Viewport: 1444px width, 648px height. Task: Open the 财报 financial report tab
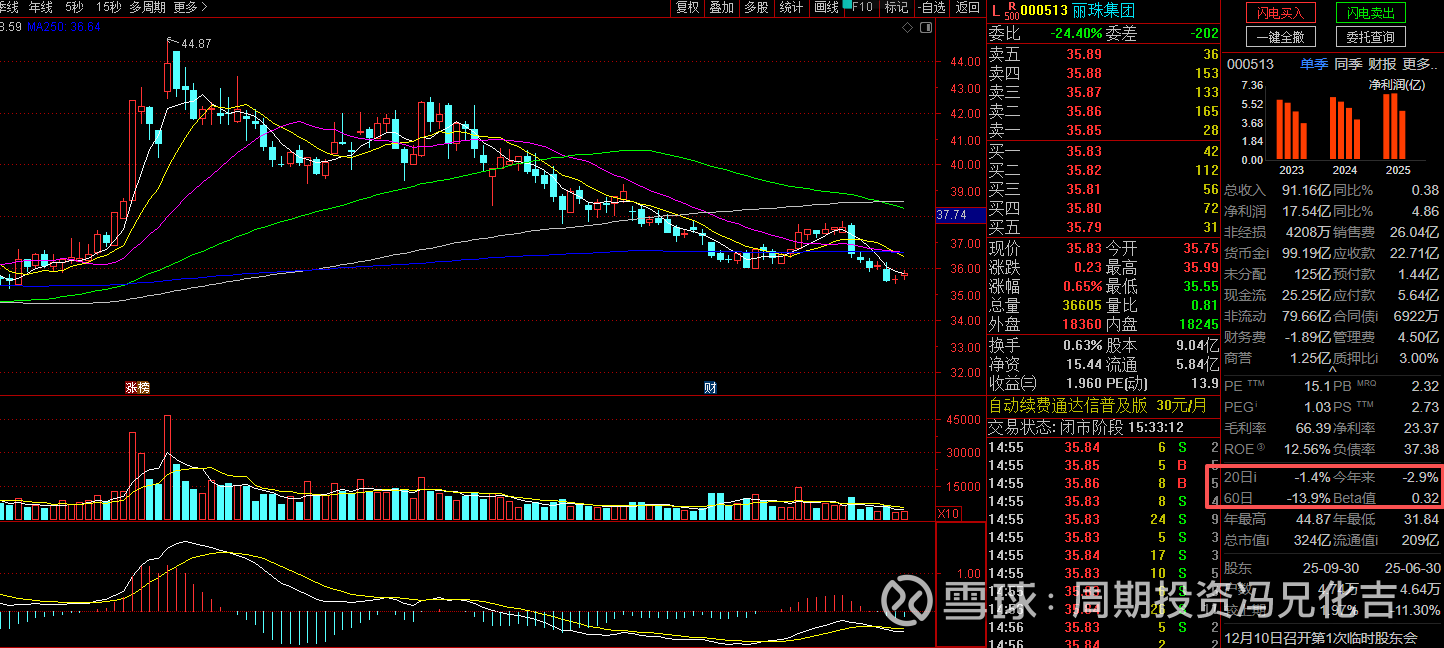(x=1382, y=64)
